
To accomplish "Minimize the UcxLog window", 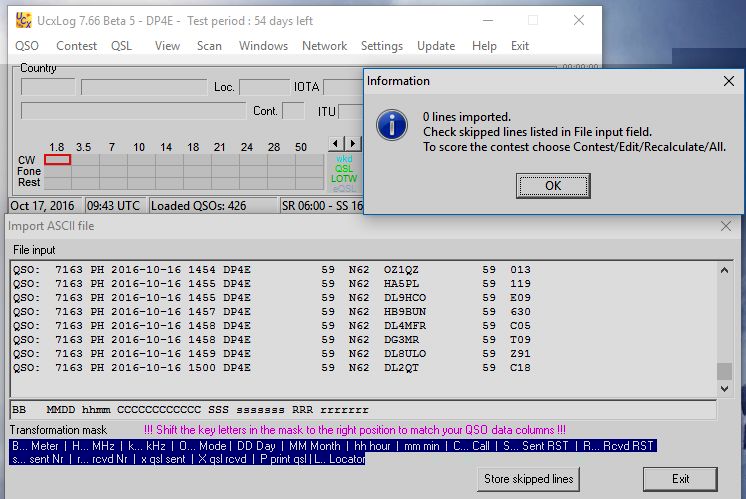I will 488,20.
